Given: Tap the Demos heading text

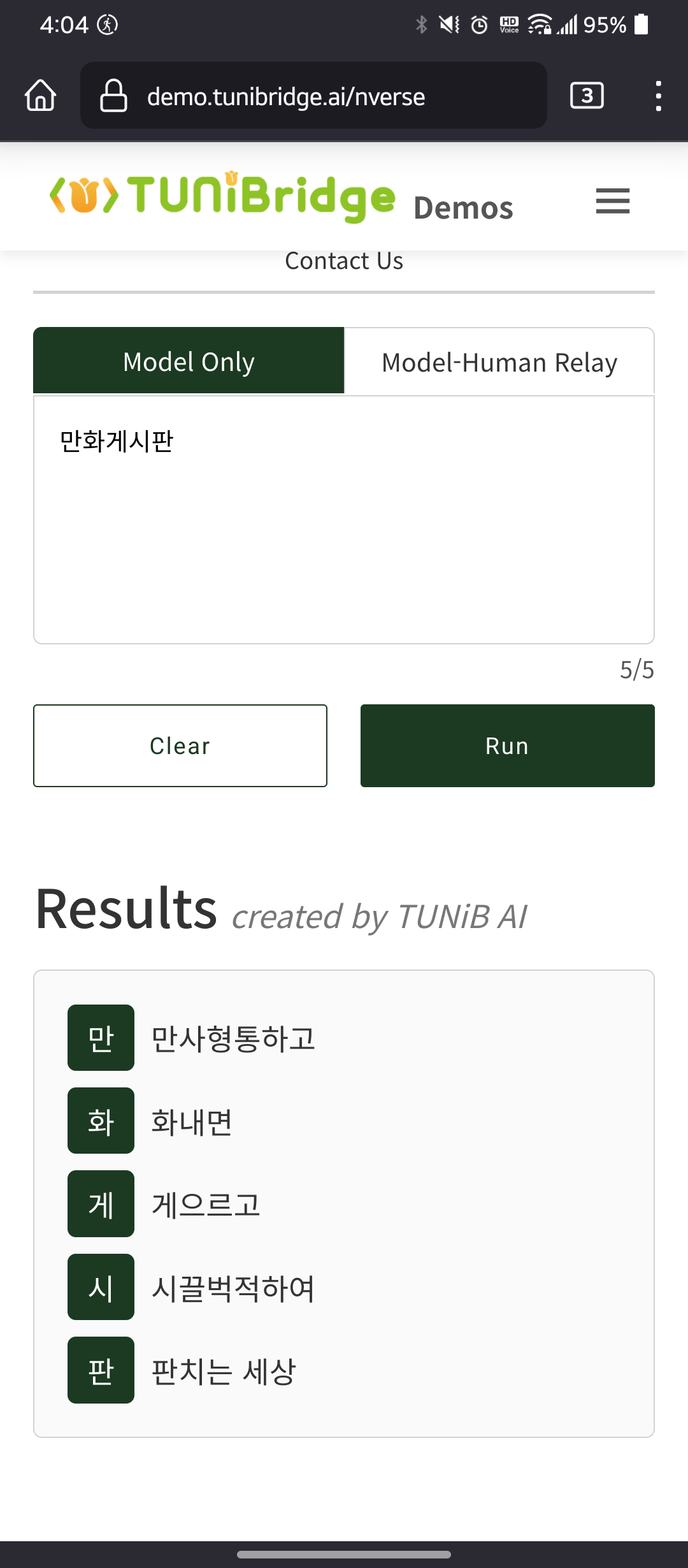Looking at the screenshot, I should pos(463,208).
